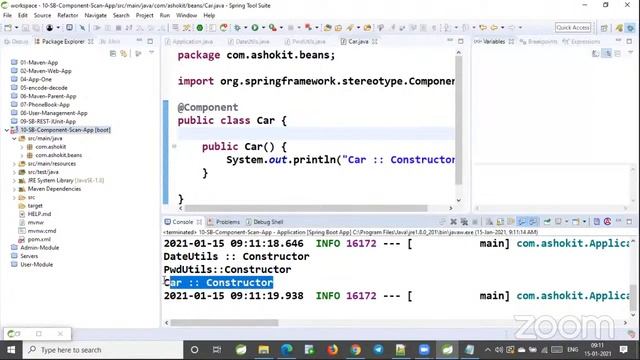Expand the Maven Dependencies node
This screenshot has height=360, width=640.
coord(14,189)
